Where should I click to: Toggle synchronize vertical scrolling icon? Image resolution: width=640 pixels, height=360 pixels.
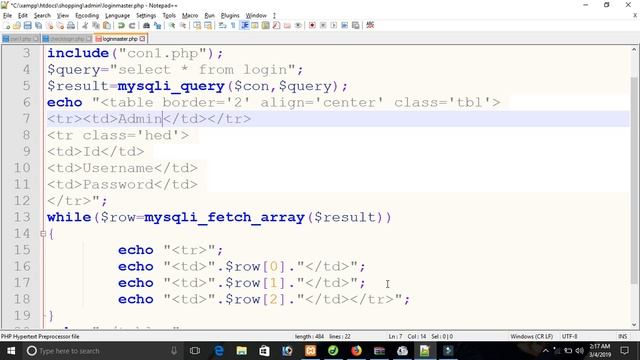197,25
